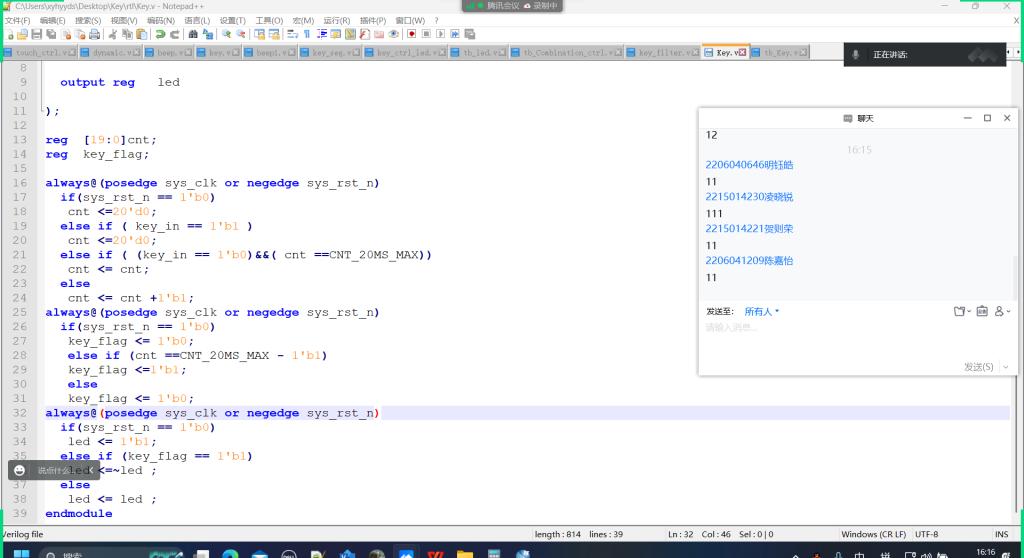This screenshot has width=1024, height=558.
Task: Click the 发送(S) send button
Action: (978, 367)
